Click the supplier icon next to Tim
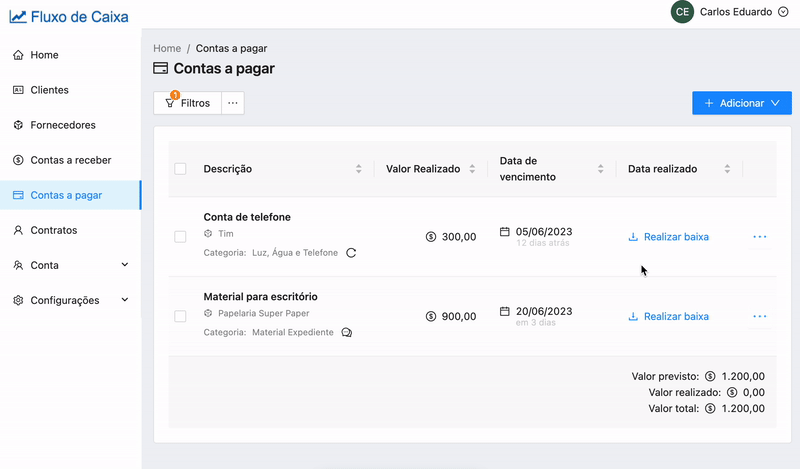This screenshot has height=469, width=800. pos(208,234)
